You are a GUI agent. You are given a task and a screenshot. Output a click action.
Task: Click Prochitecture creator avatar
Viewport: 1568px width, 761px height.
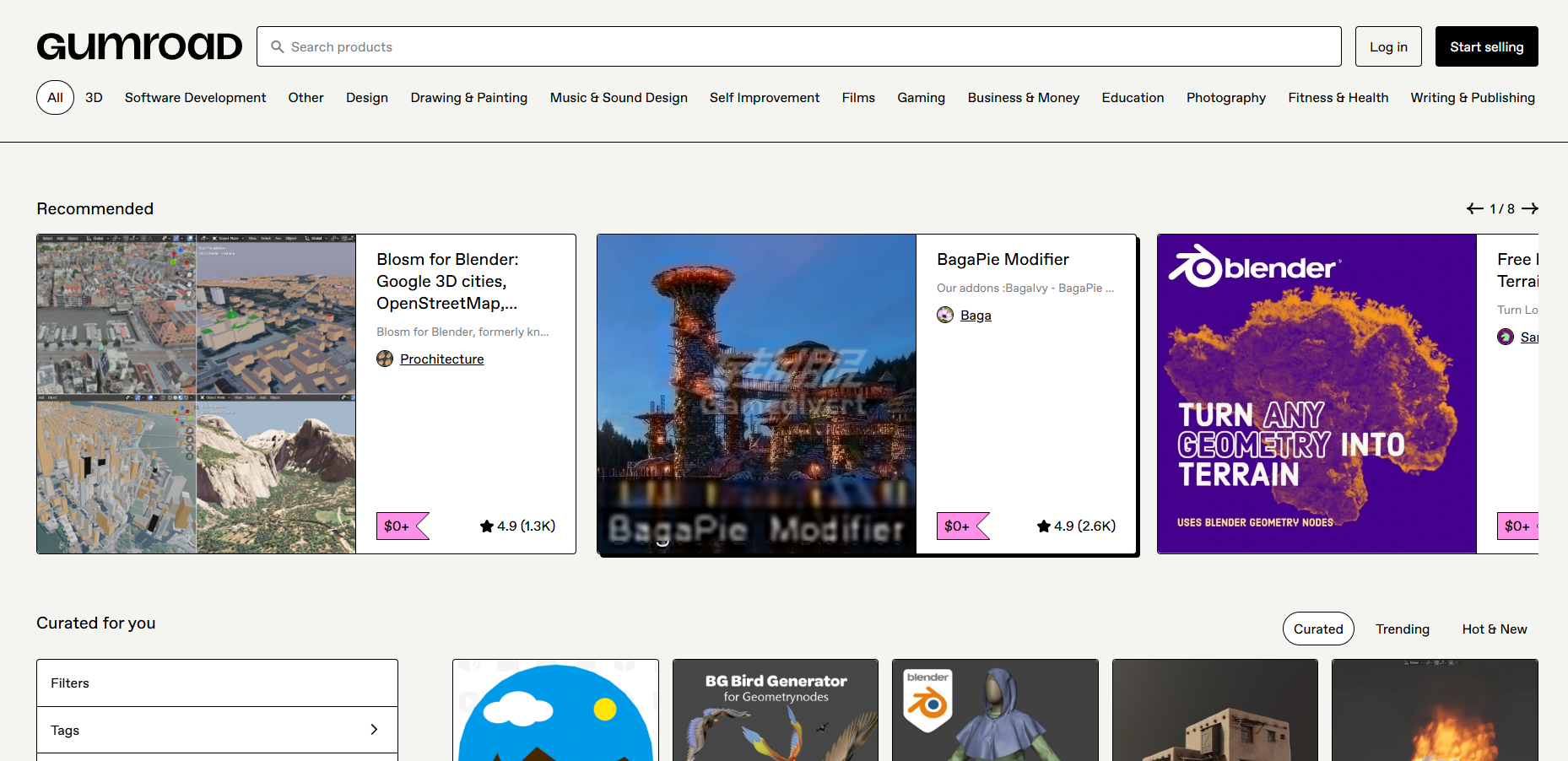[385, 359]
